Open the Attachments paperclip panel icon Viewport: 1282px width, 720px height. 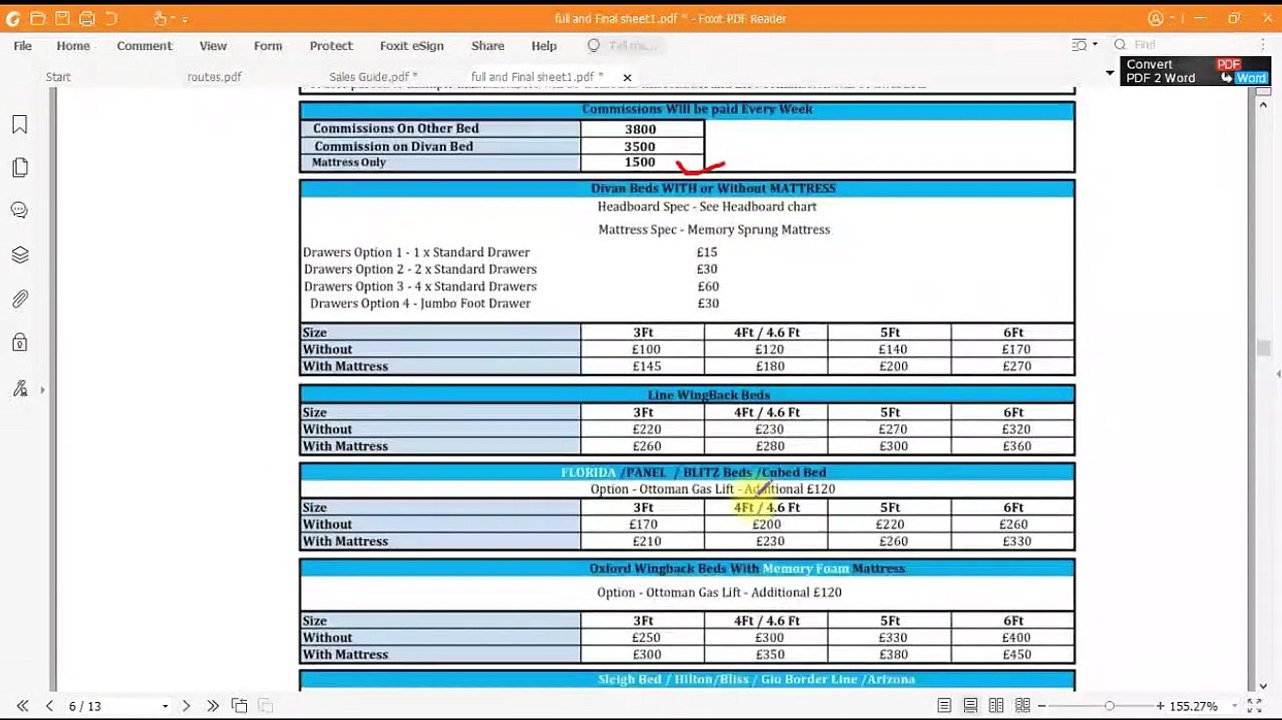(20, 299)
